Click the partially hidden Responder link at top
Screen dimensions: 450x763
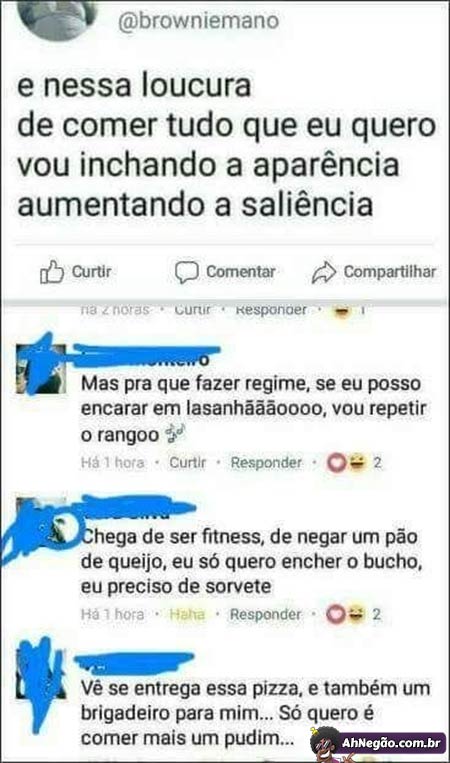[271, 310]
